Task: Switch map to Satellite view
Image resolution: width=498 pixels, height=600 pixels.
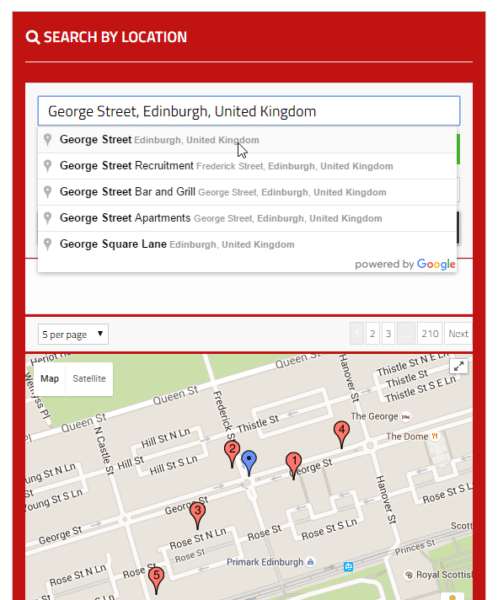Action: click(89, 378)
